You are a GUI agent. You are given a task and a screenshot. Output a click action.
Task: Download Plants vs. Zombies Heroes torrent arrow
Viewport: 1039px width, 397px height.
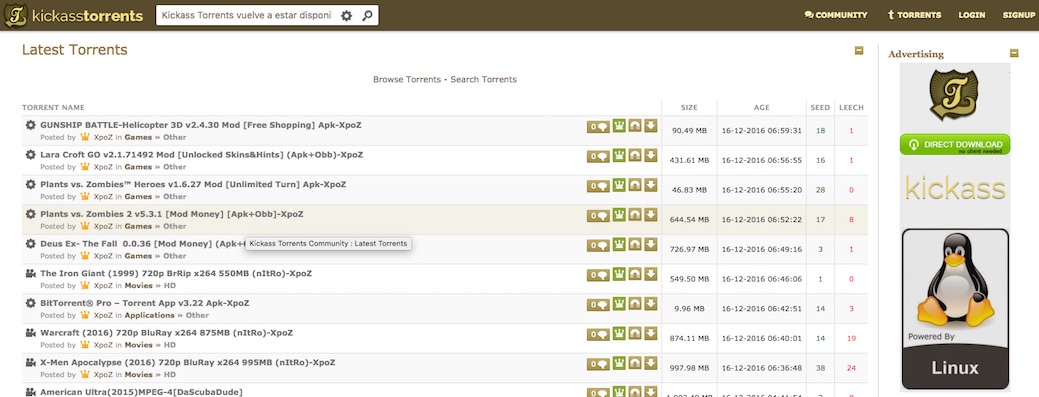pos(651,185)
